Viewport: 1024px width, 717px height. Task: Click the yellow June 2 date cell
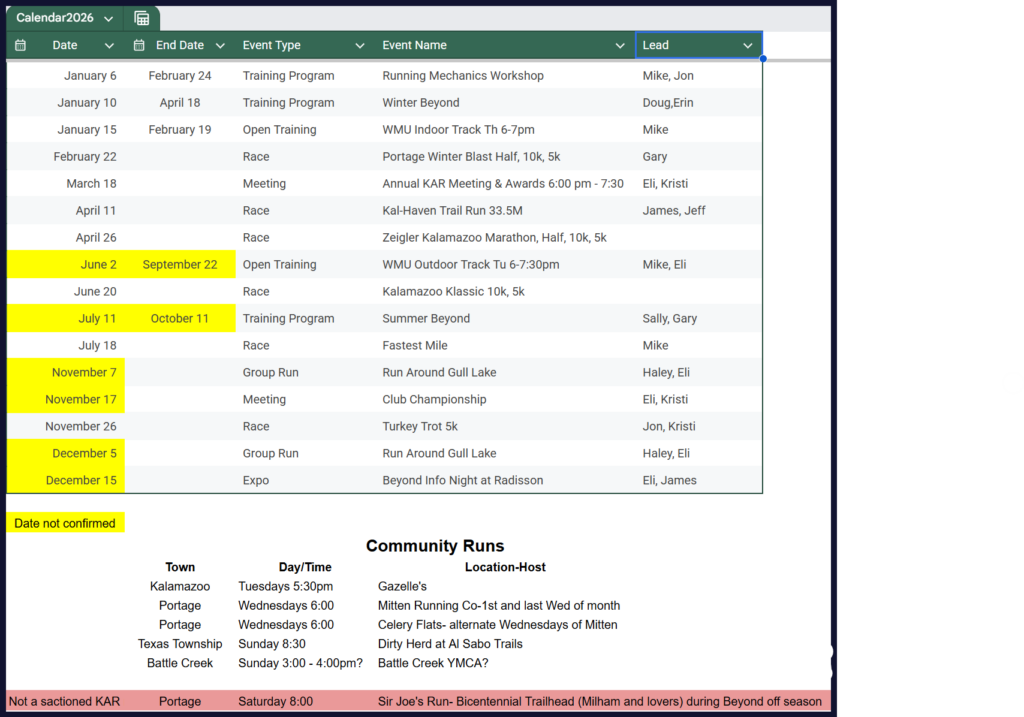(x=66, y=265)
